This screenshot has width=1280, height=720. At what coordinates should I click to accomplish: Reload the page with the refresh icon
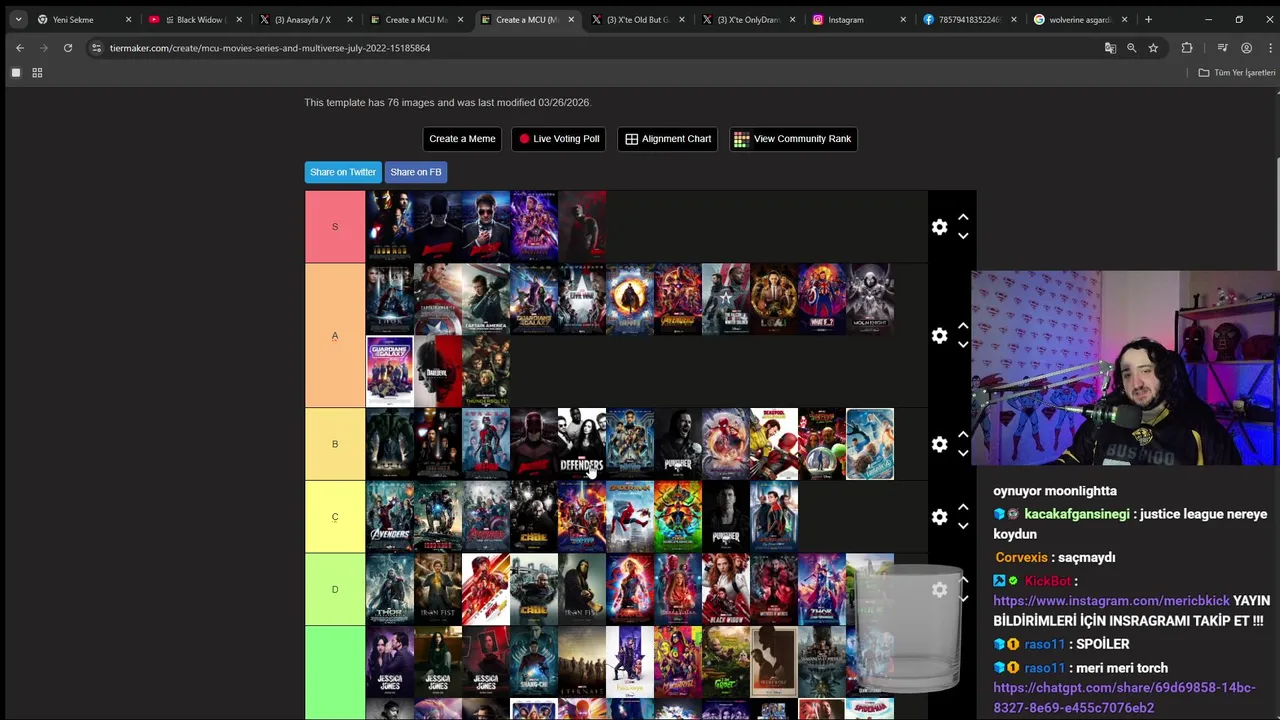pos(68,48)
